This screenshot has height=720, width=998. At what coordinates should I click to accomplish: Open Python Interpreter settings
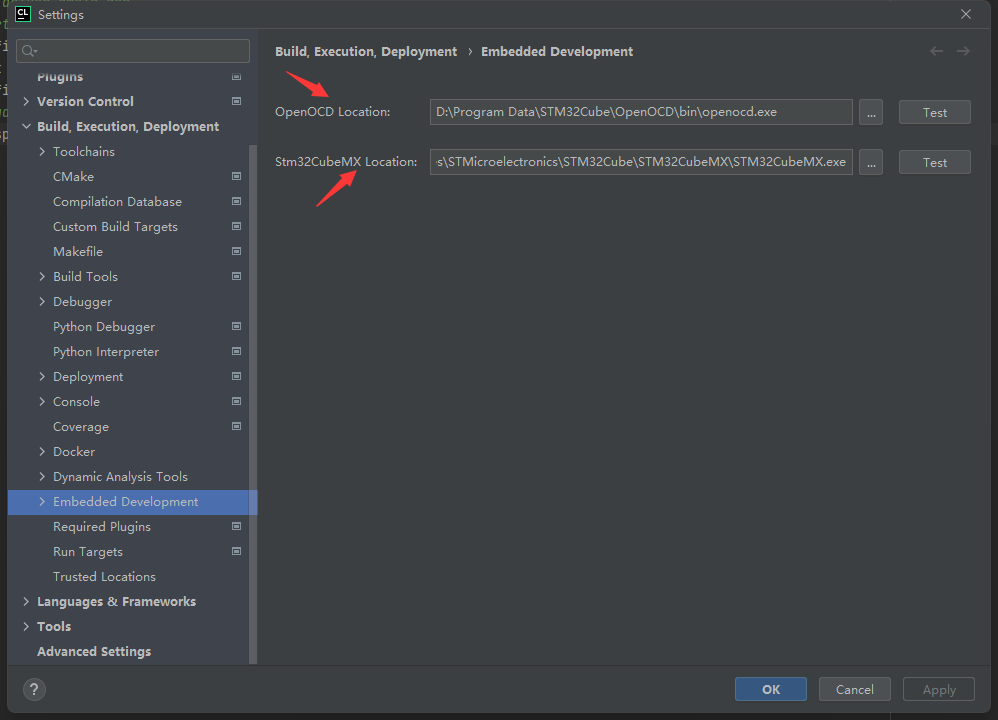106,351
